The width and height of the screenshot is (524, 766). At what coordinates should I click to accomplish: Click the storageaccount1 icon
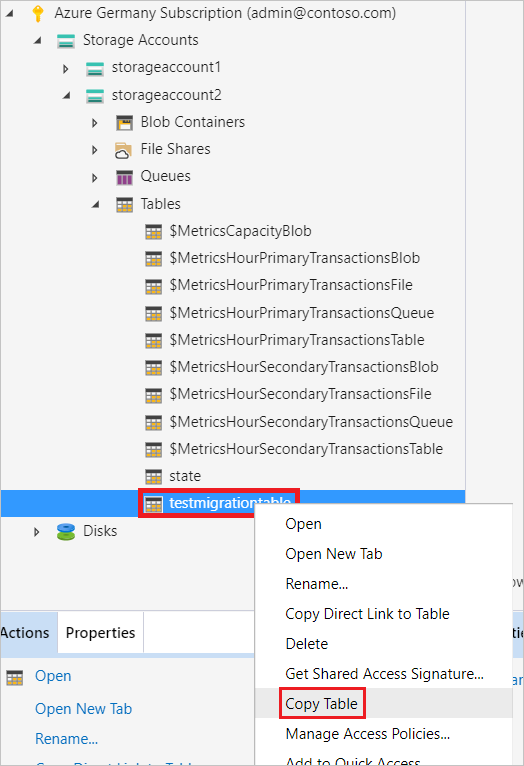point(95,69)
